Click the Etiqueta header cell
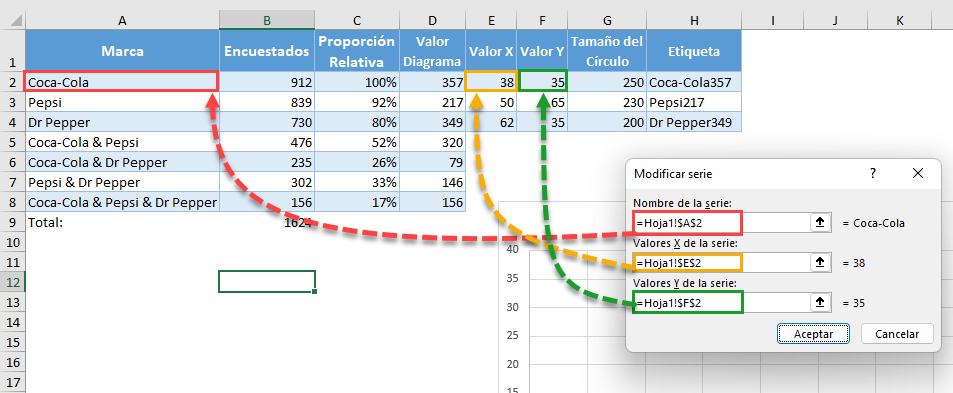This screenshot has width=953, height=393. click(693, 50)
